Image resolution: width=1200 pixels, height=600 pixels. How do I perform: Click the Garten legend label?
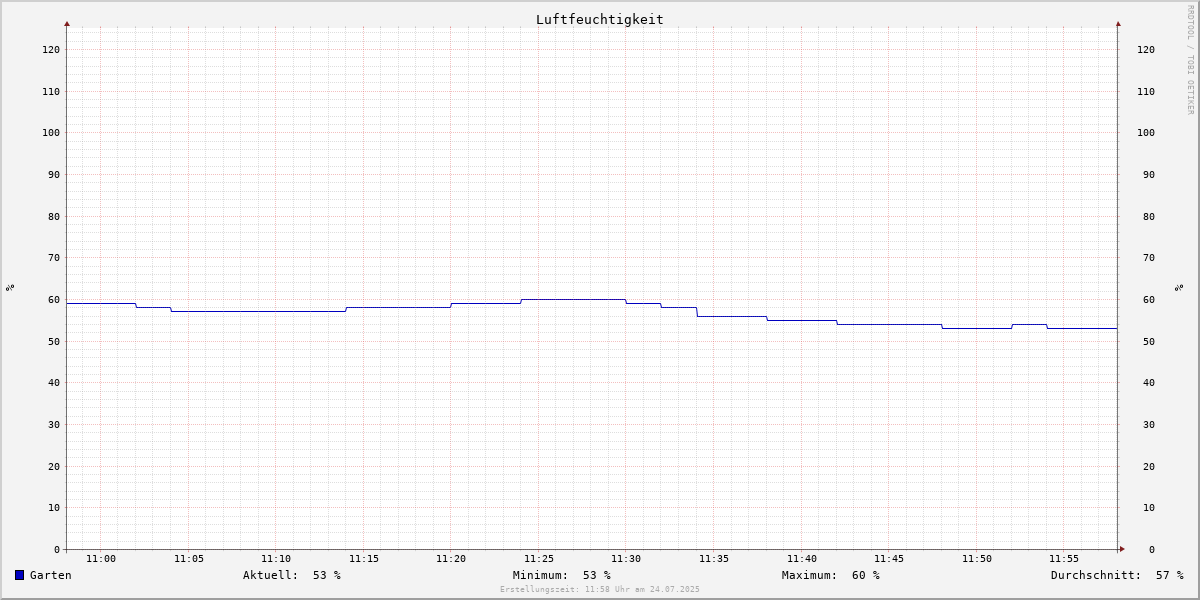(51, 575)
